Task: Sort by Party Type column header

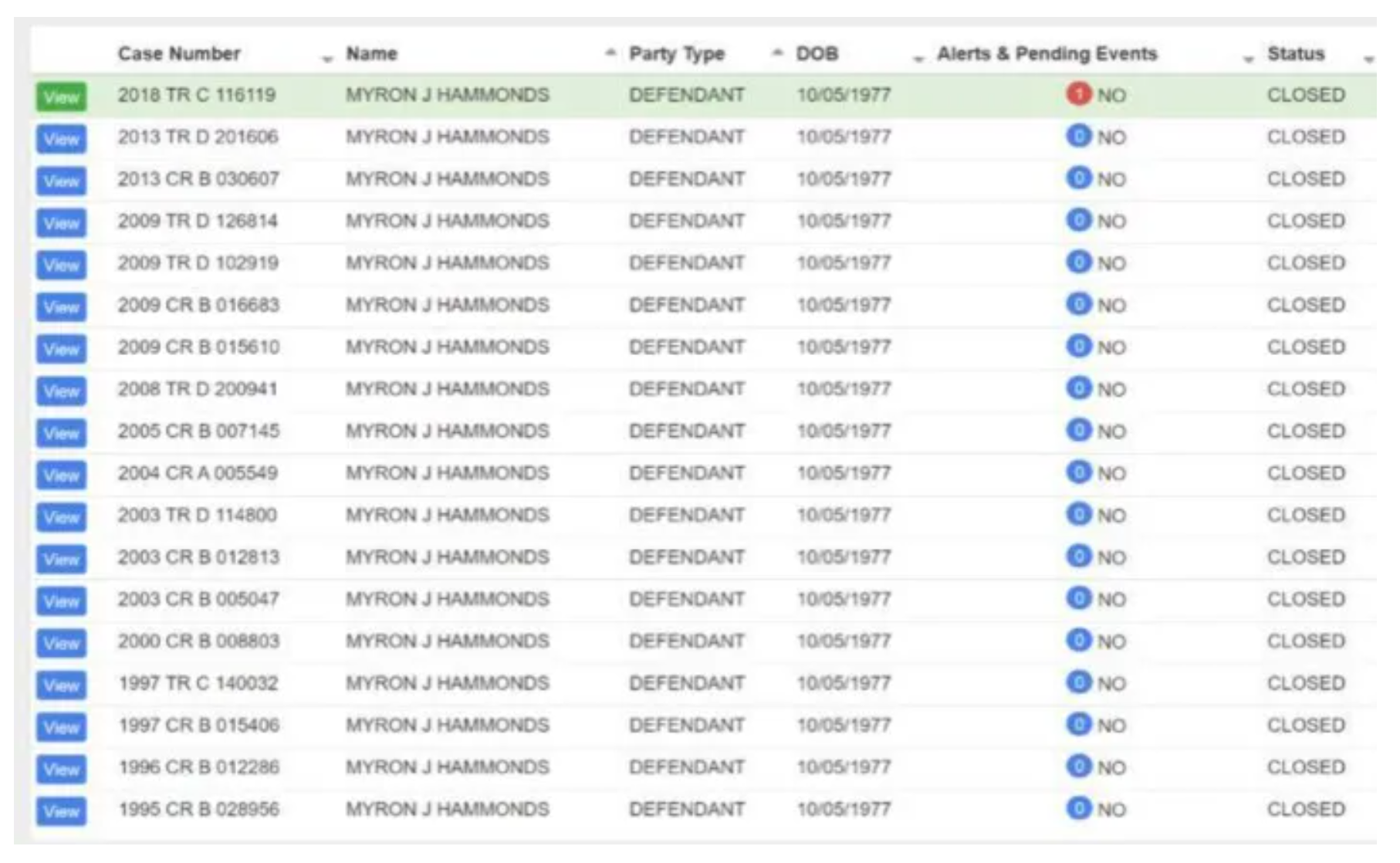Action: [x=677, y=54]
